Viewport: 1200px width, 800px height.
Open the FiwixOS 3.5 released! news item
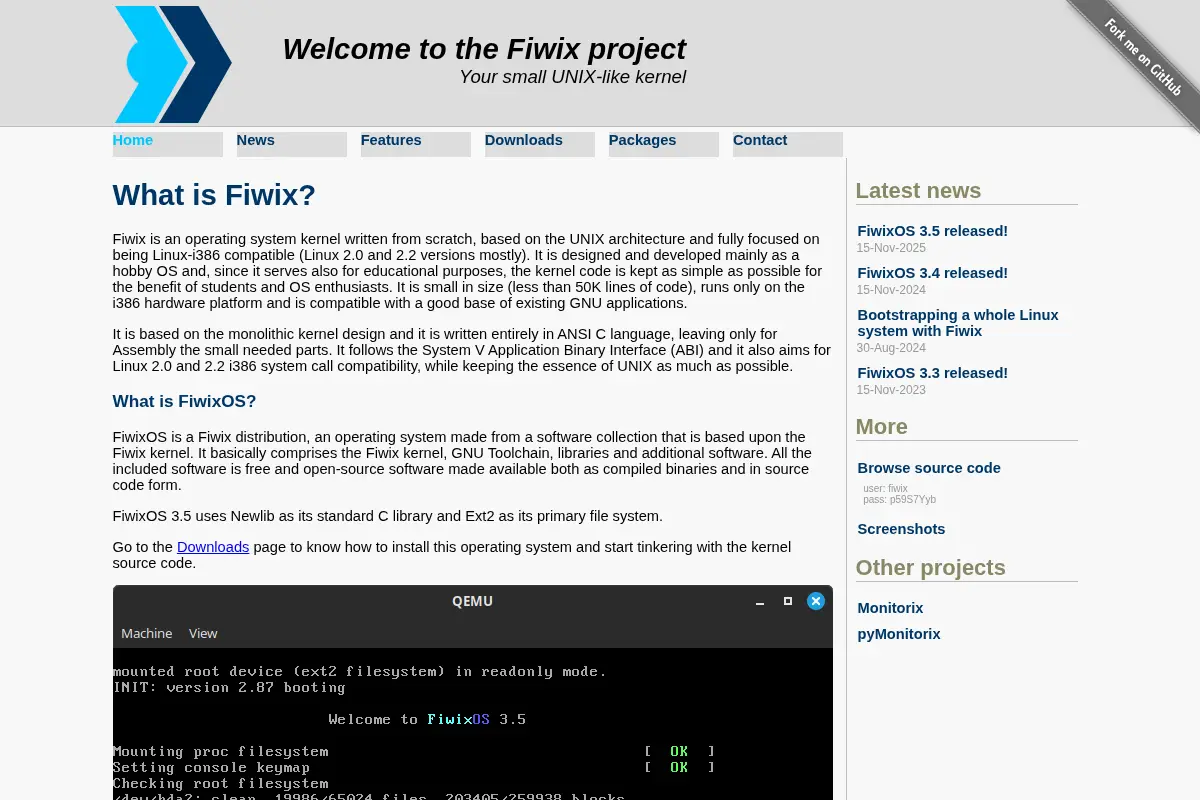click(x=932, y=231)
